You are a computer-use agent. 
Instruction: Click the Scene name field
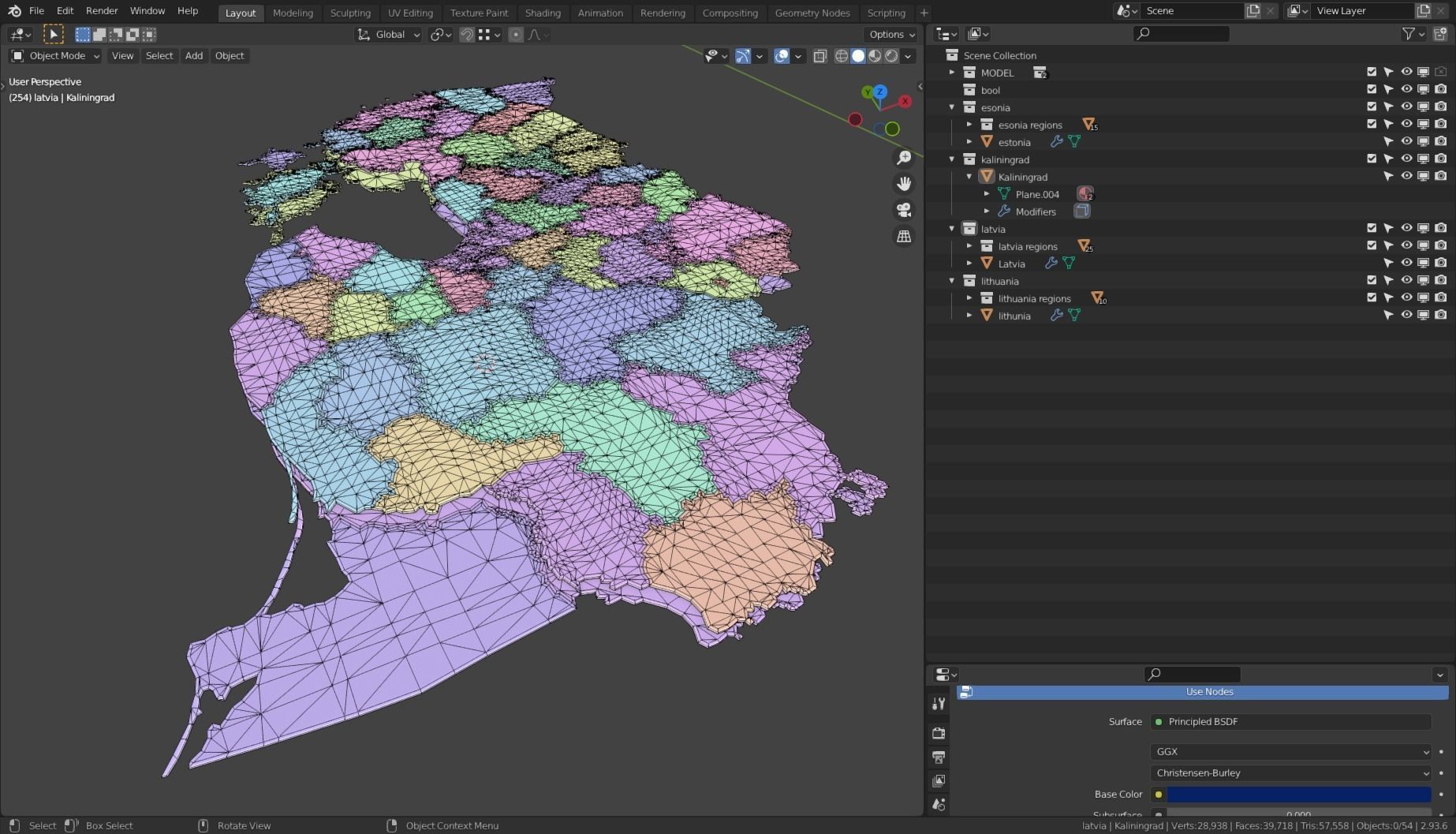pos(1191,11)
